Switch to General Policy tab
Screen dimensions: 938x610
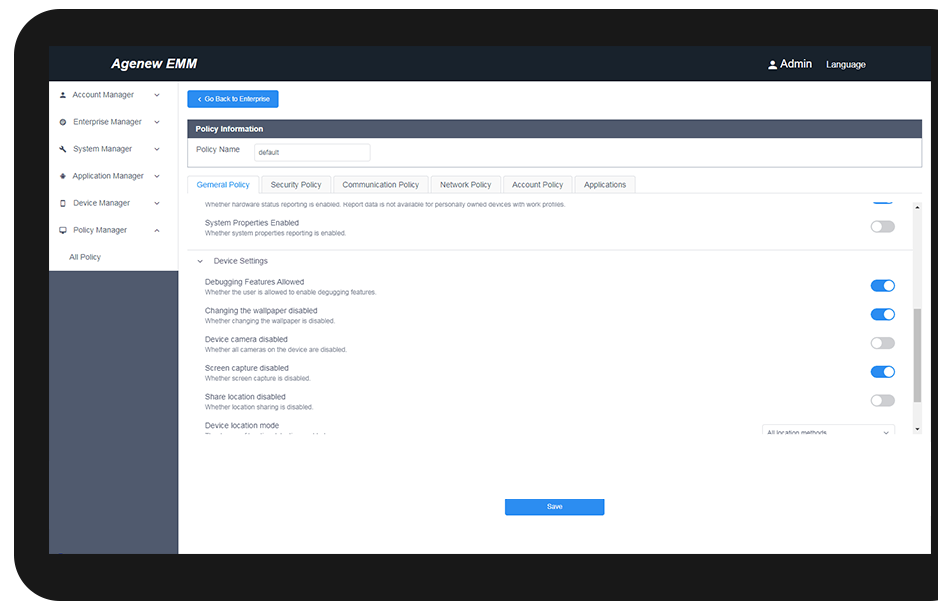click(223, 185)
